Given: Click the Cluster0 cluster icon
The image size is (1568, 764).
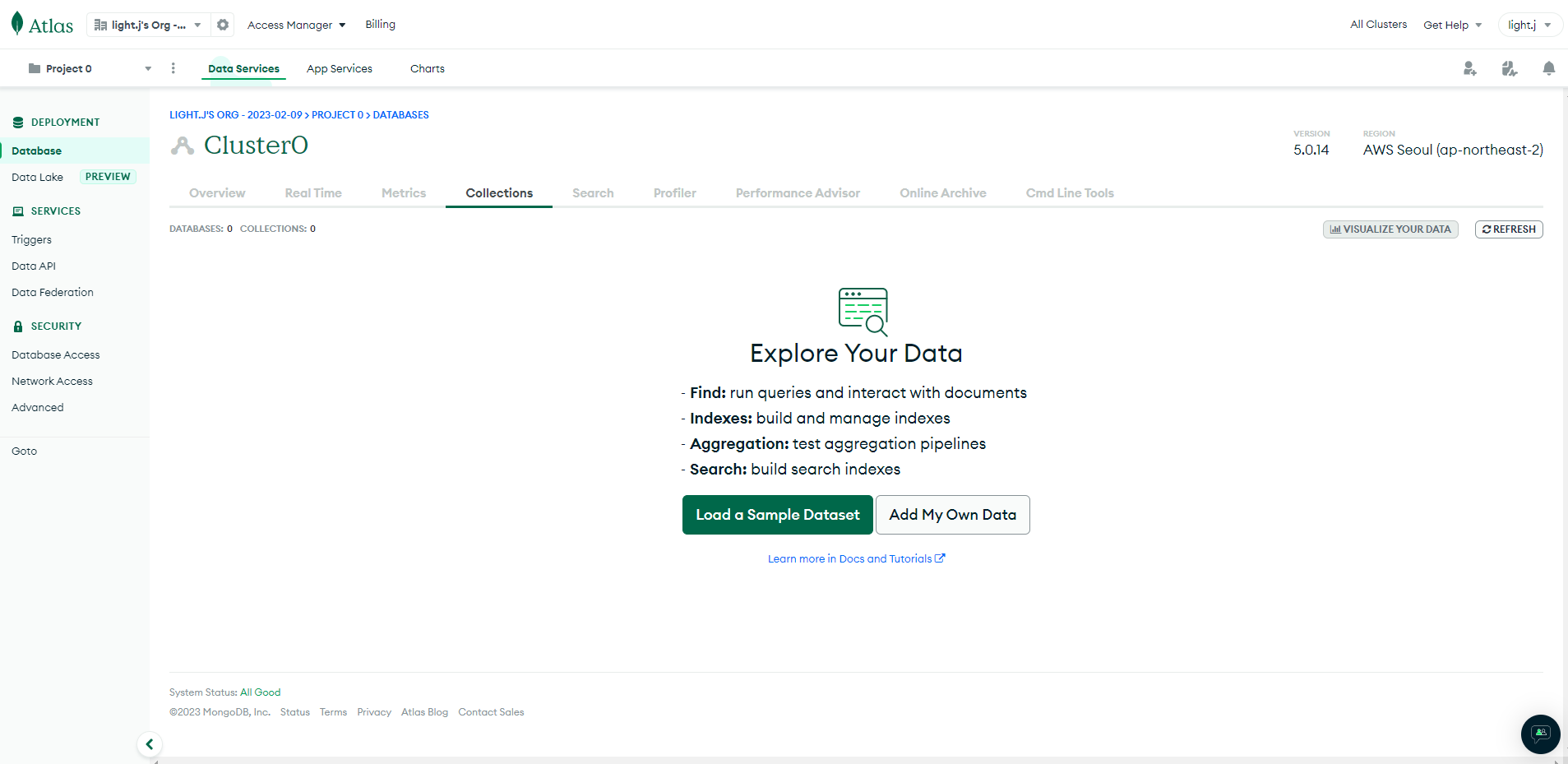Looking at the screenshot, I should pyautogui.click(x=183, y=146).
